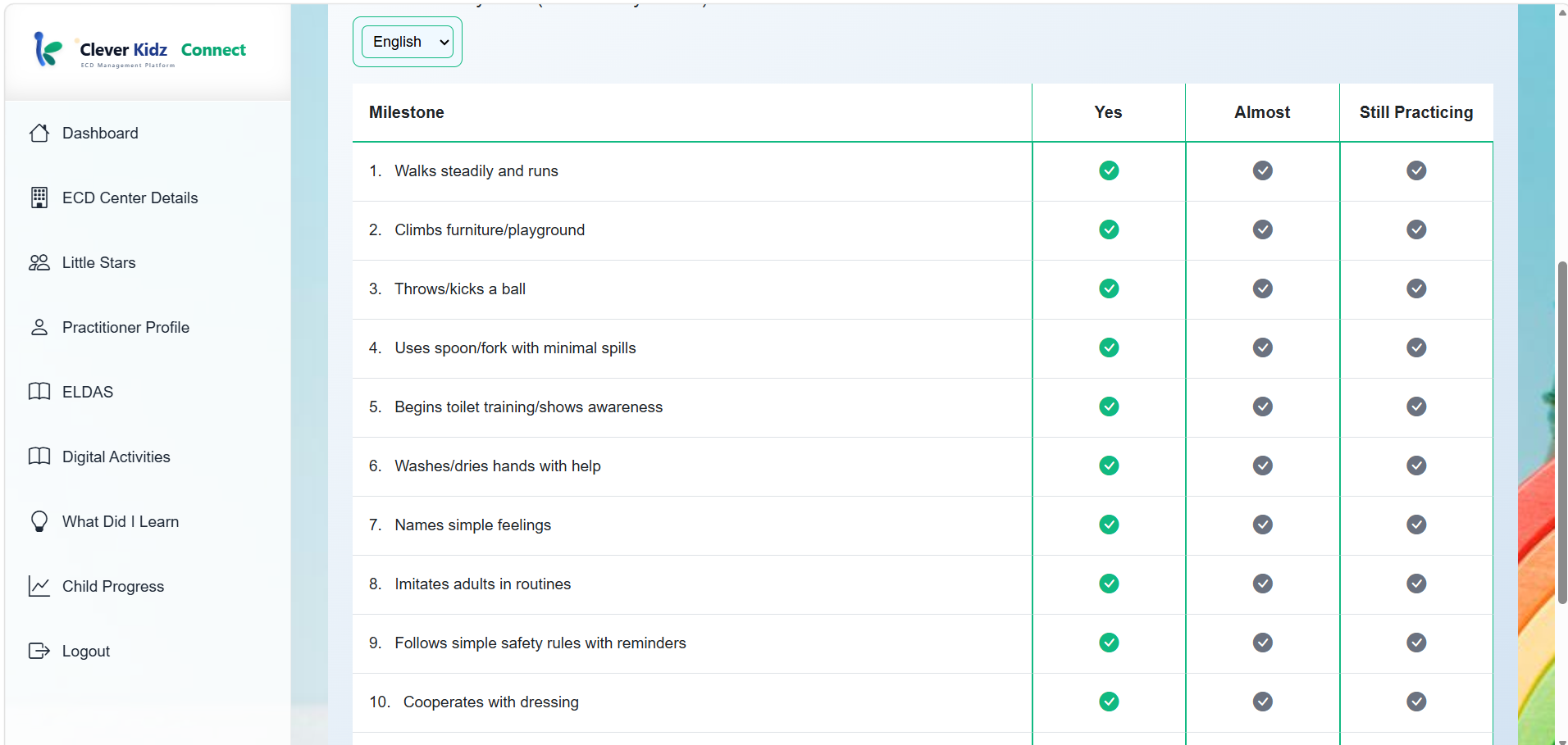
Task: Mark Almost for Cooperates with dressing
Action: [x=1263, y=702]
